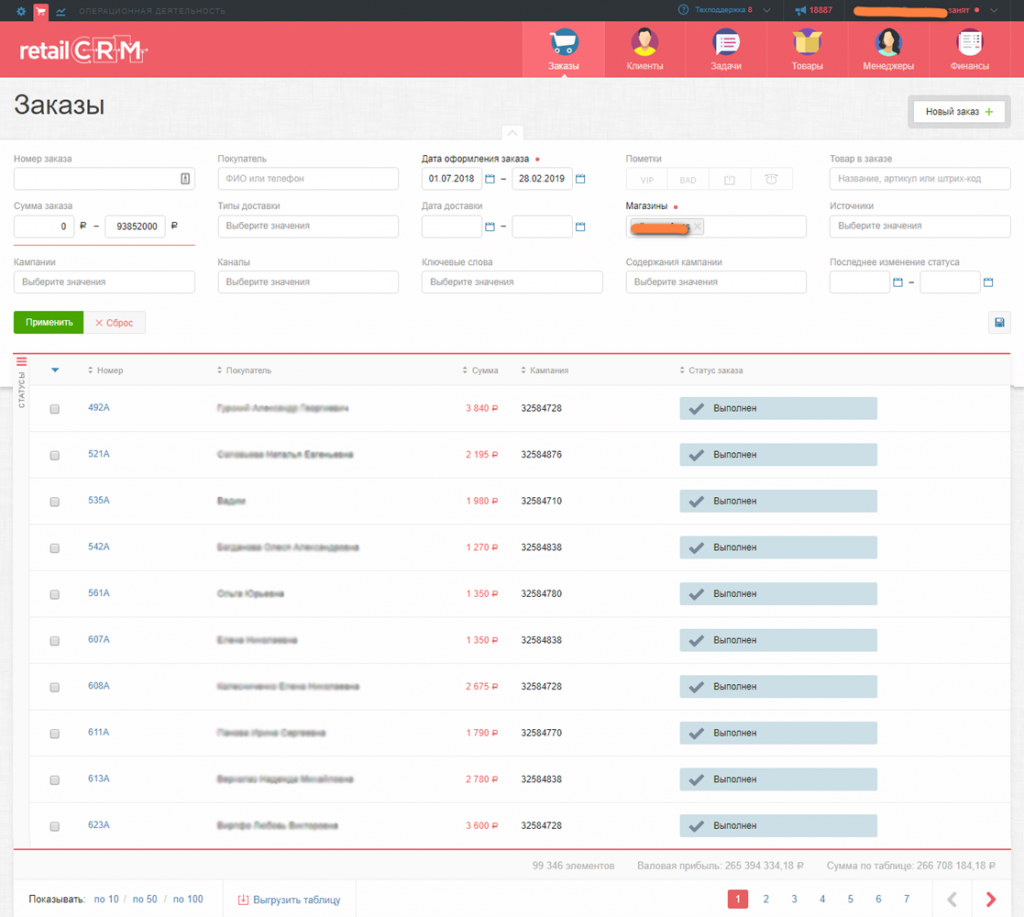Toggle the VIP mark filter

click(x=647, y=180)
